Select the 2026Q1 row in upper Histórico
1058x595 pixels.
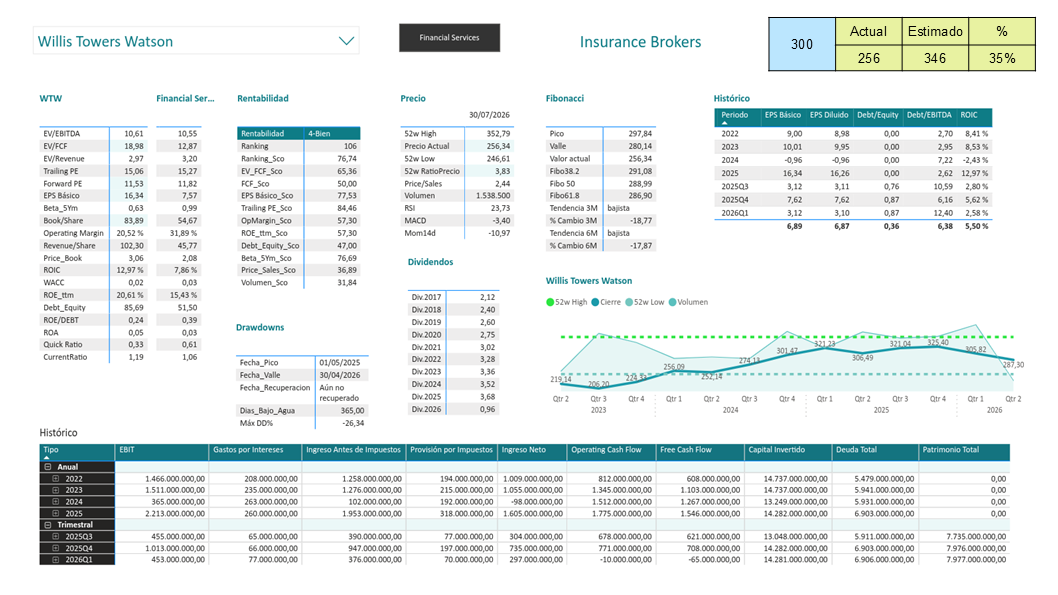(x=853, y=213)
